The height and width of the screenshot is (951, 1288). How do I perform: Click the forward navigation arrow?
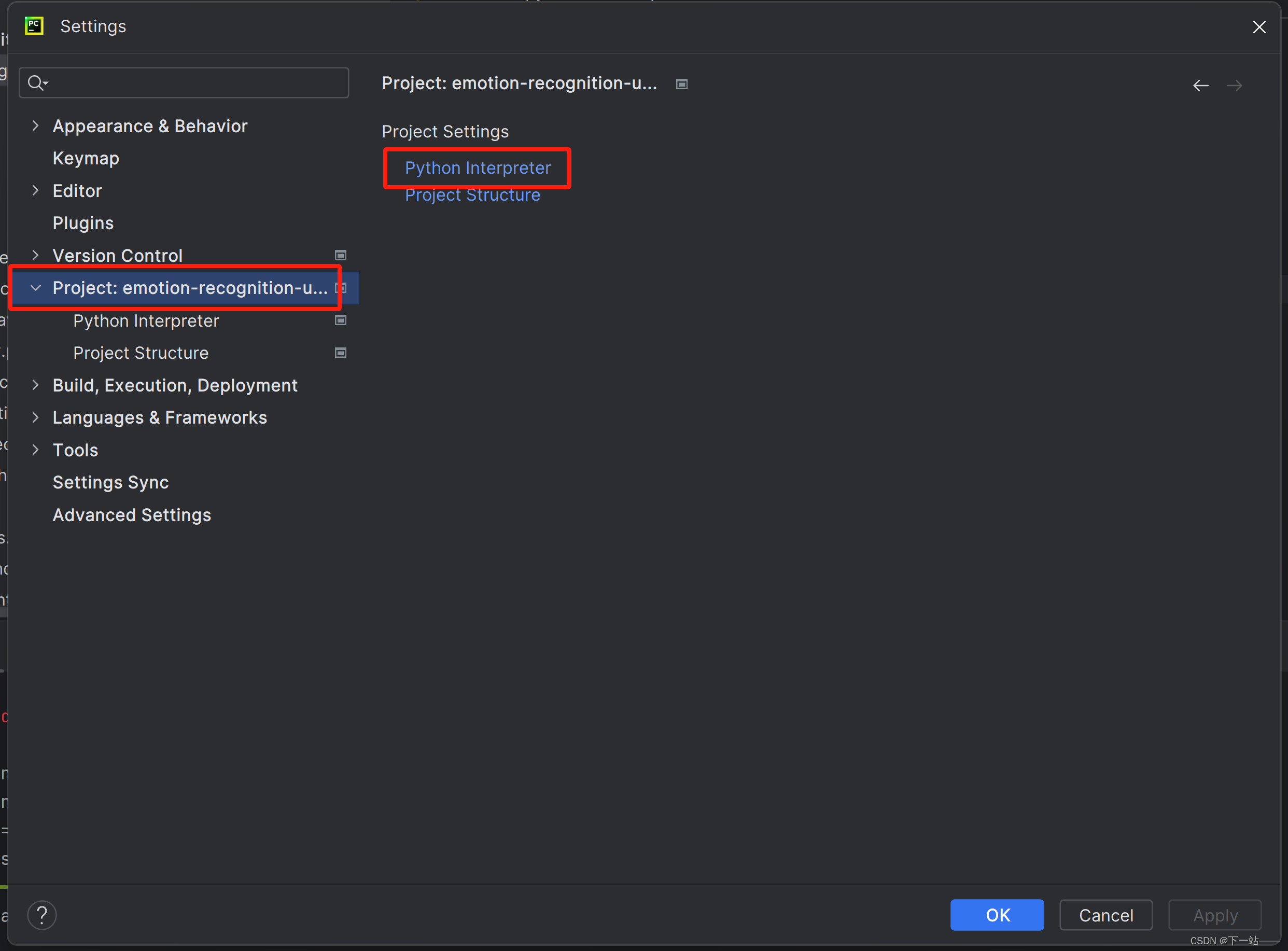coord(1234,86)
